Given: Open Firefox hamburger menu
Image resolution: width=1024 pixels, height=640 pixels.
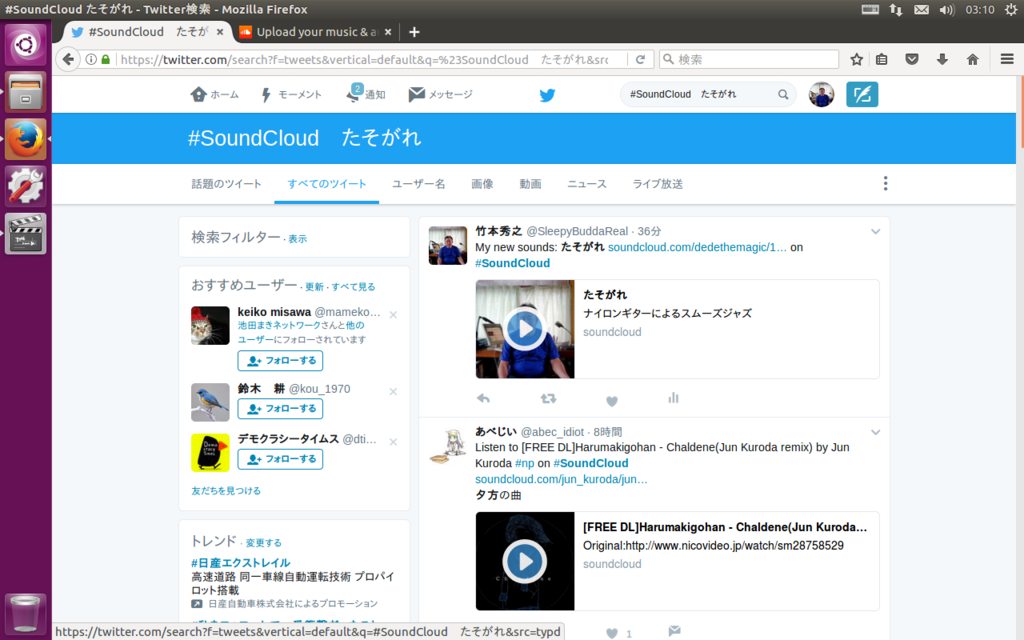Looking at the screenshot, I should [x=1007, y=59].
